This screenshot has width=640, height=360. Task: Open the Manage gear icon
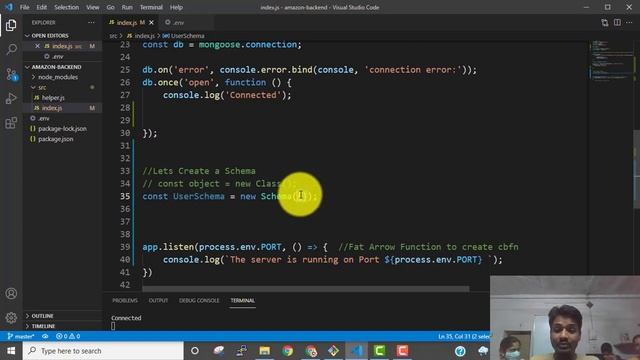tap(11, 317)
